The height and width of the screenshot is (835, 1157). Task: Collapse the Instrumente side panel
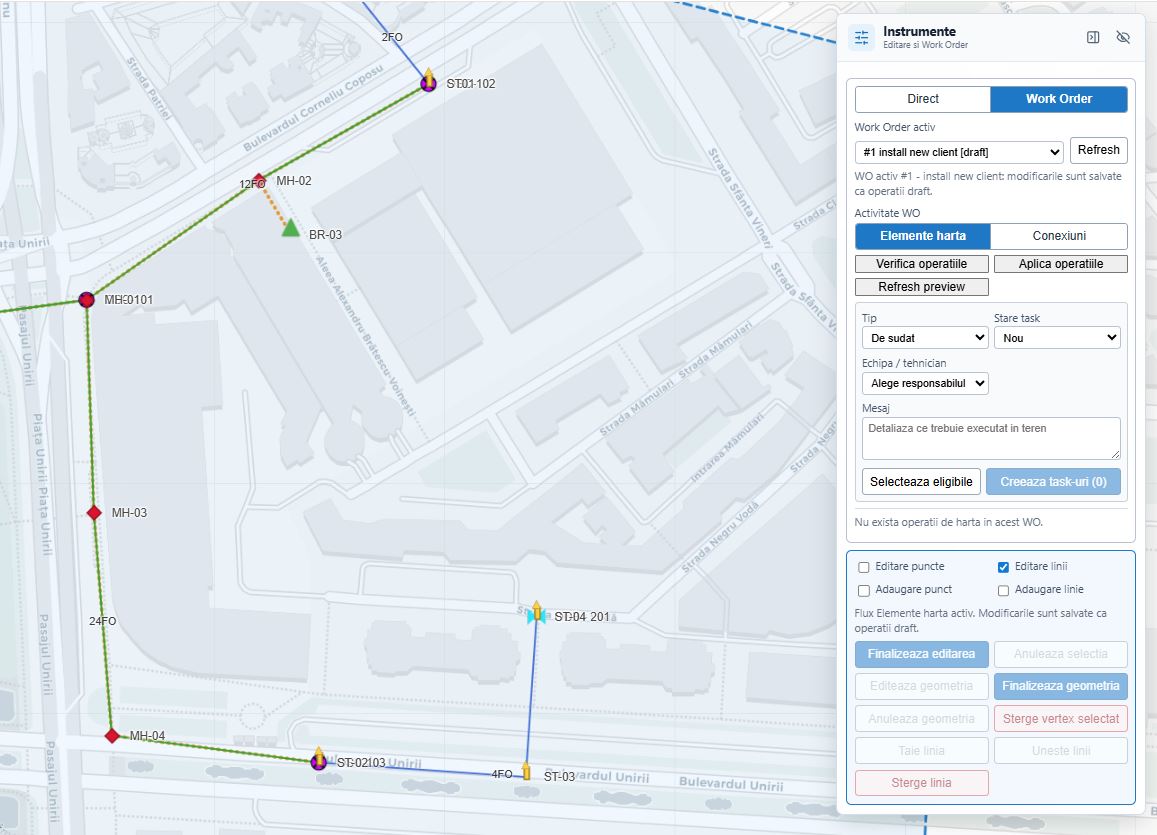(x=1094, y=38)
